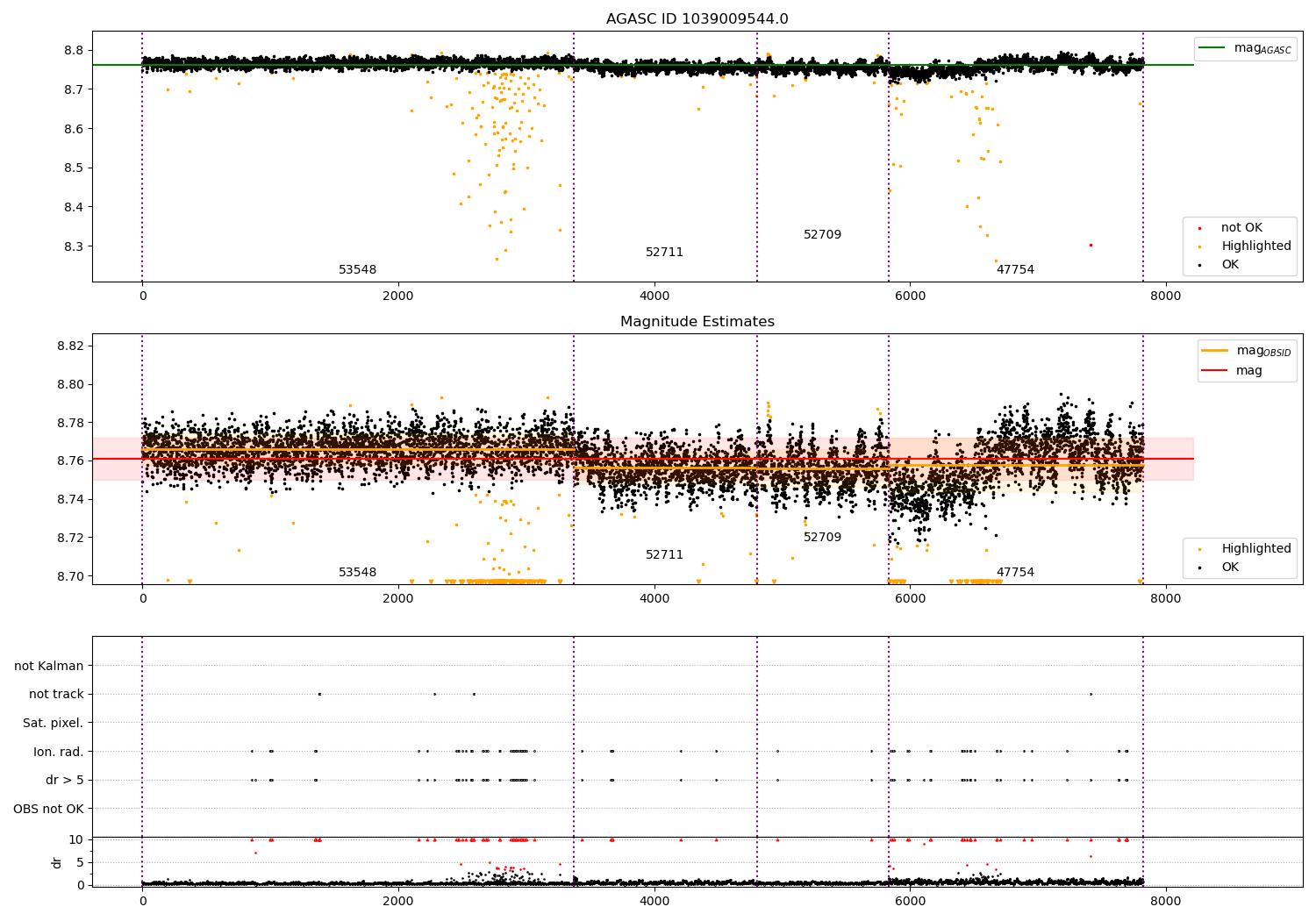Click the 8.76 y-axis tick label
The height and width of the screenshot is (921, 1316).
pyautogui.click(x=69, y=460)
